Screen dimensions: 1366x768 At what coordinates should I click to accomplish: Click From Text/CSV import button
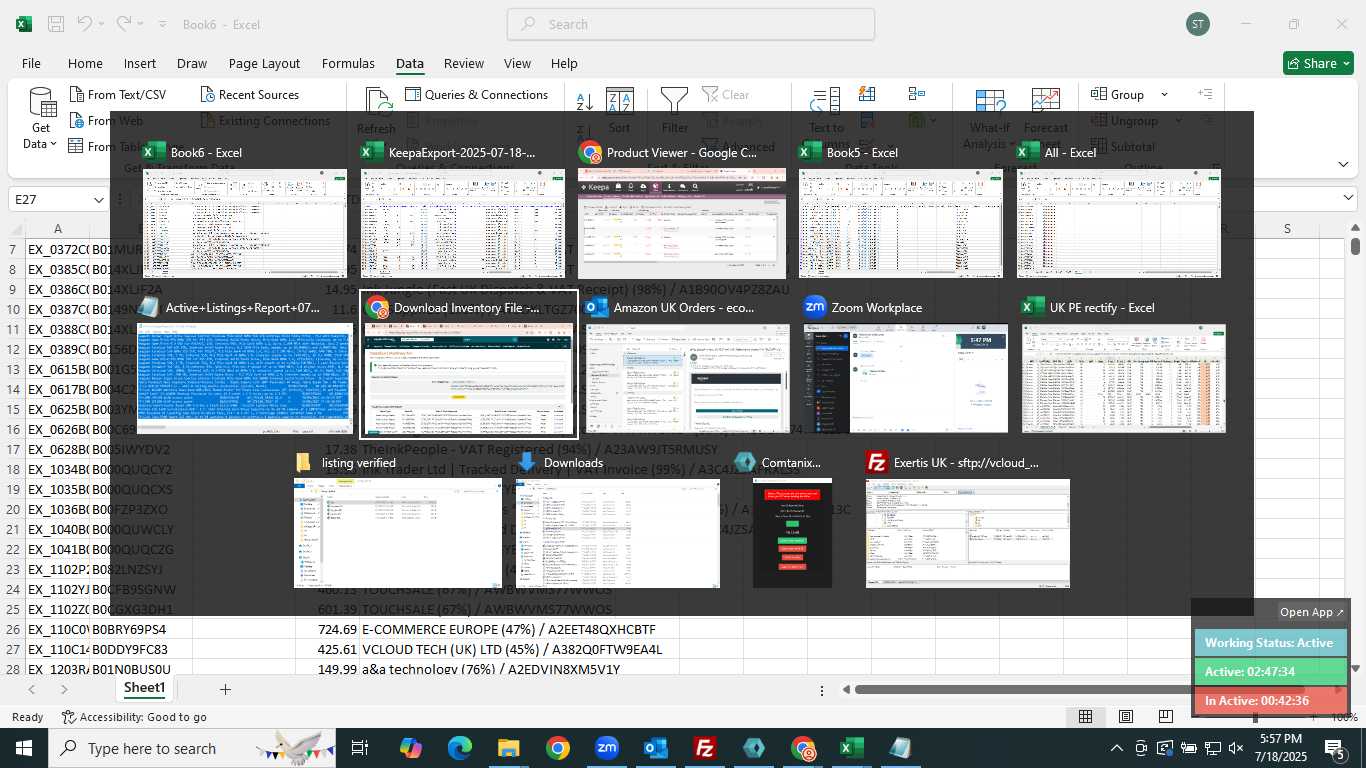tap(118, 94)
